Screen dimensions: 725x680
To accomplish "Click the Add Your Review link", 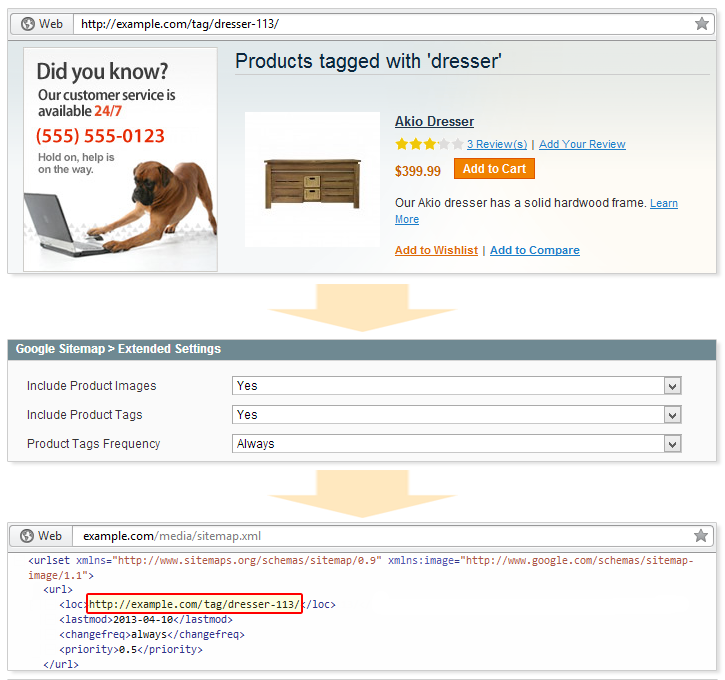I will (582, 145).
